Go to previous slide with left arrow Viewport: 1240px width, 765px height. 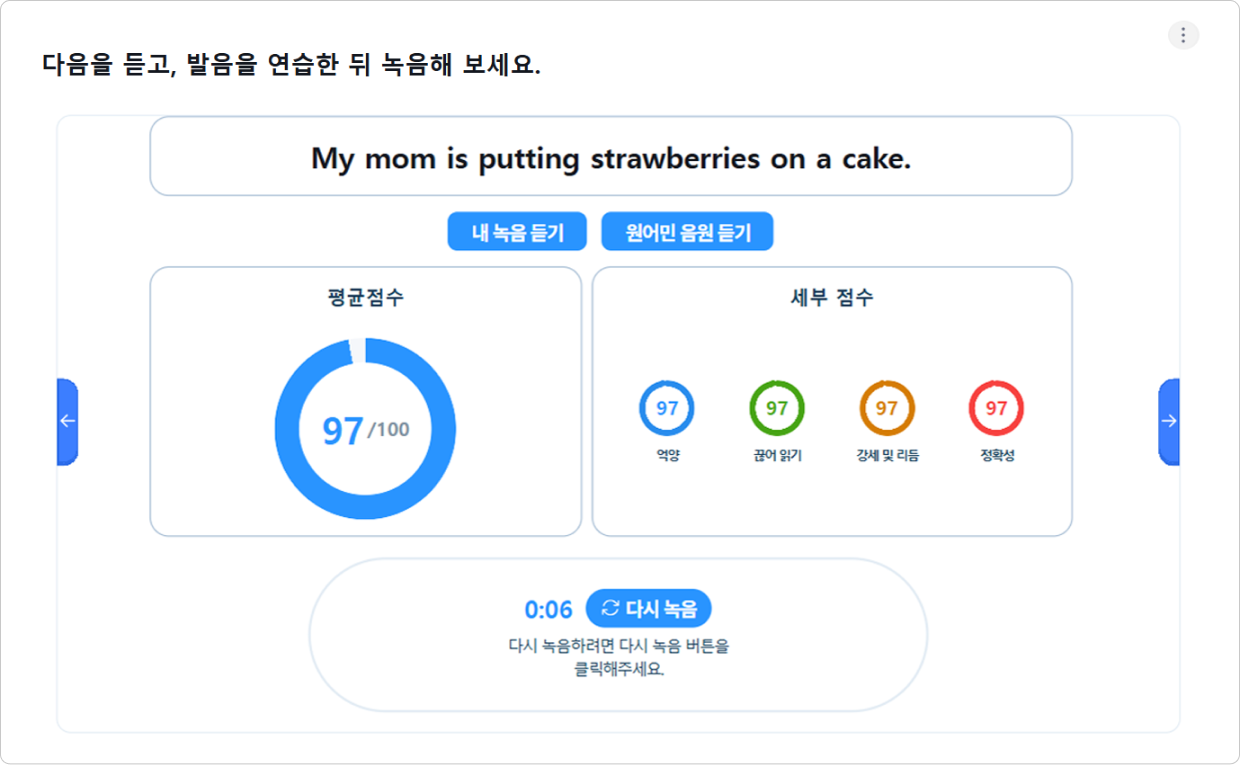coord(67,421)
